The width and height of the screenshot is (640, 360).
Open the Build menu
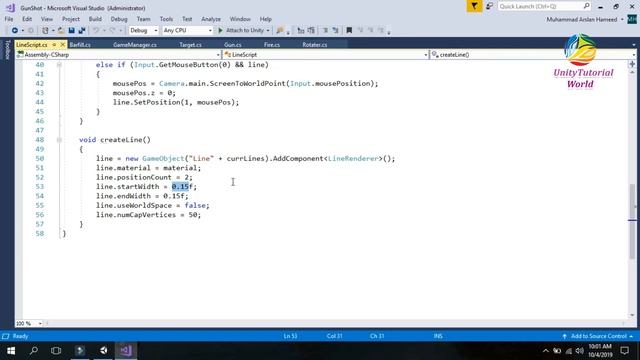click(95, 19)
